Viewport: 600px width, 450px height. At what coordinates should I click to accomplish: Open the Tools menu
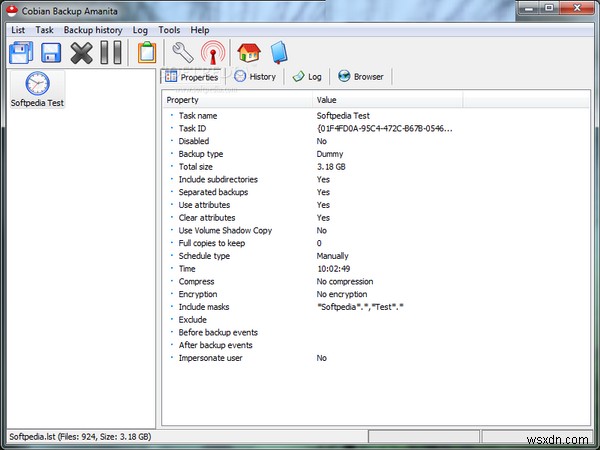(x=169, y=30)
